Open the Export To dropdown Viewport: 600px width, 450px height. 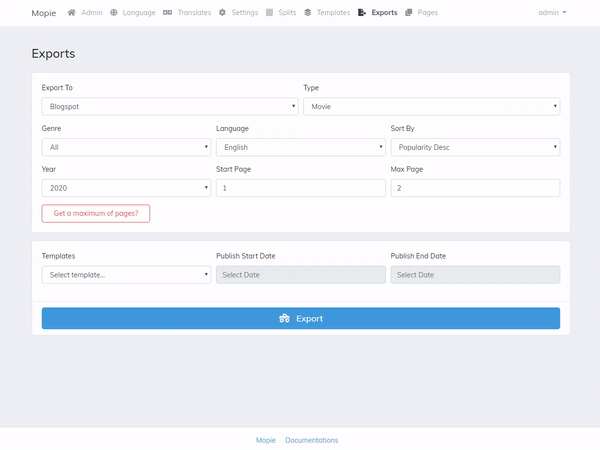pos(169,106)
